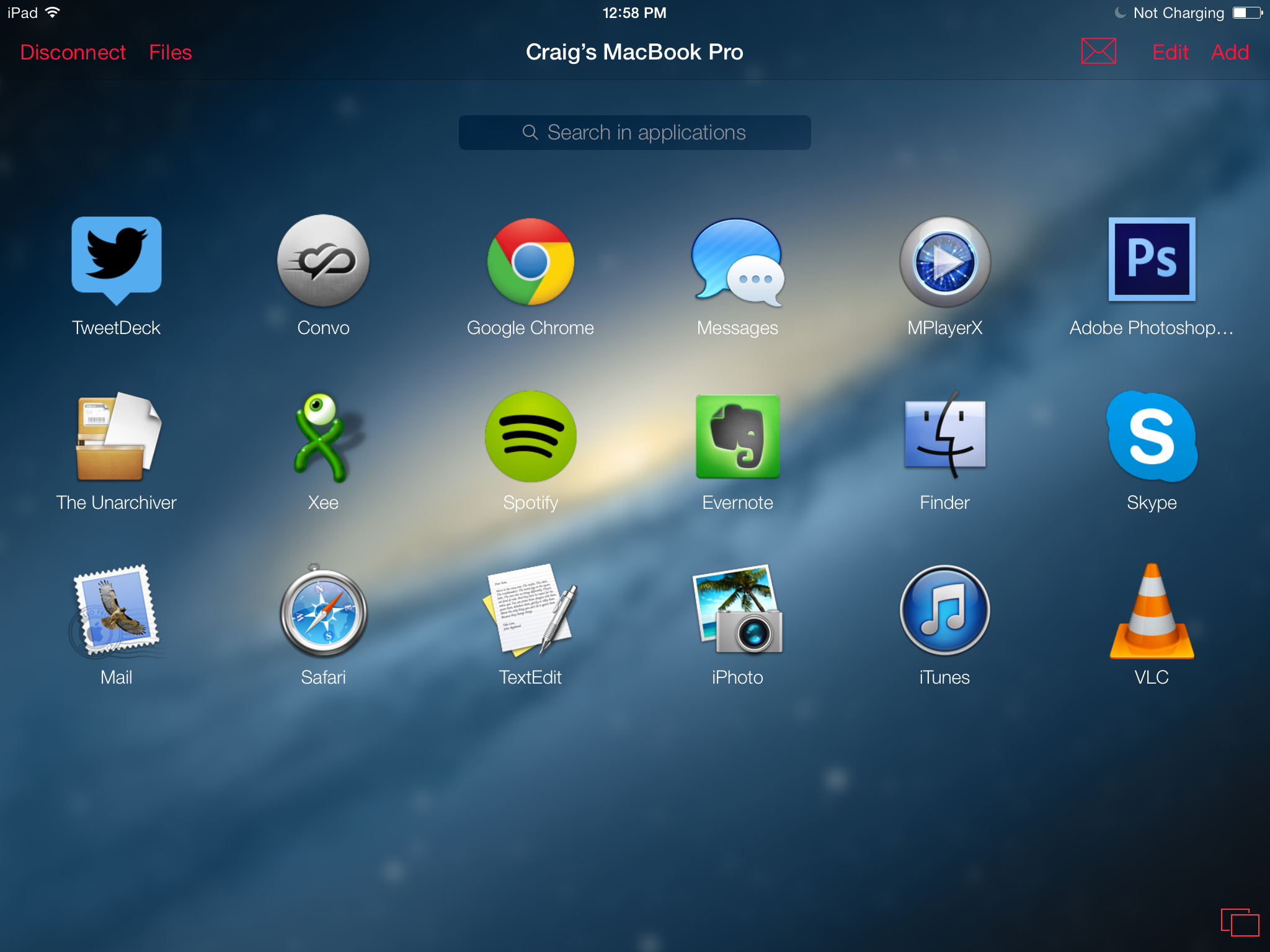
Task: Open the TextEdit icon
Action: click(530, 610)
